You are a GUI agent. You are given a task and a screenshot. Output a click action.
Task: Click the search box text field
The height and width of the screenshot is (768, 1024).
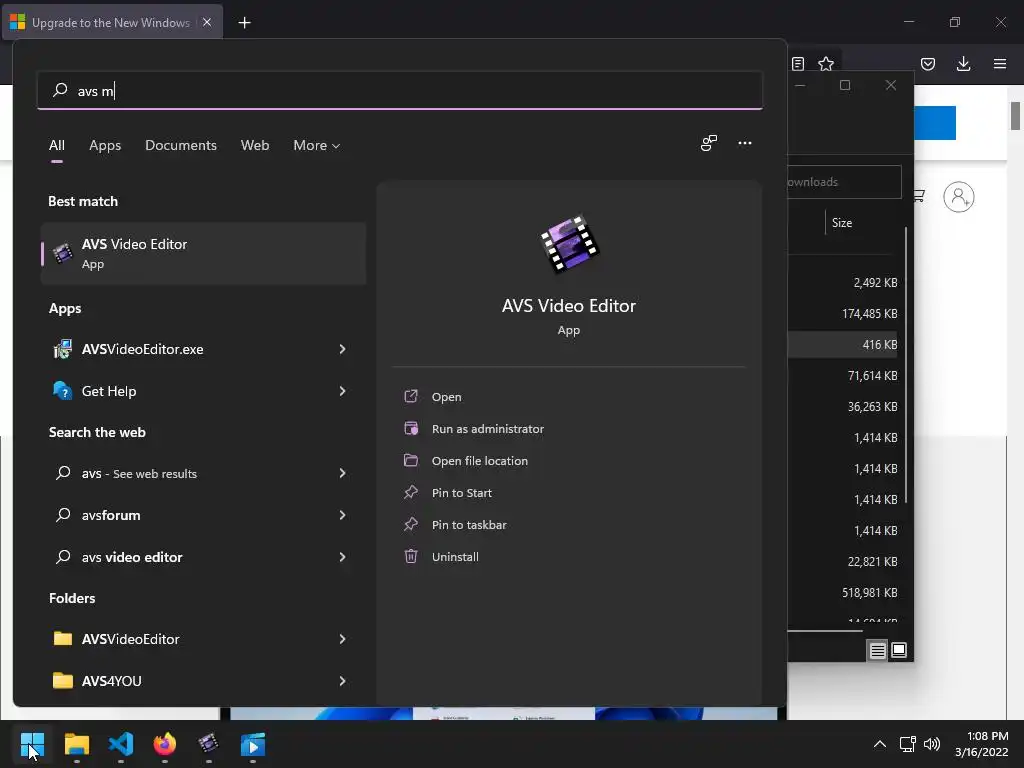[400, 90]
